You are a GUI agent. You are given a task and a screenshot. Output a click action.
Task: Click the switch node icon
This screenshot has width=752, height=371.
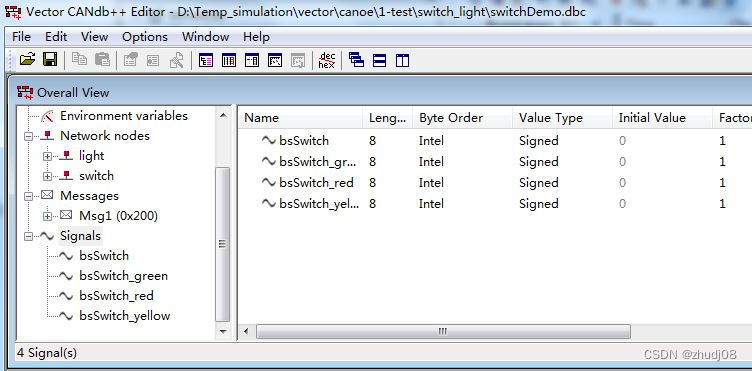click(x=66, y=176)
